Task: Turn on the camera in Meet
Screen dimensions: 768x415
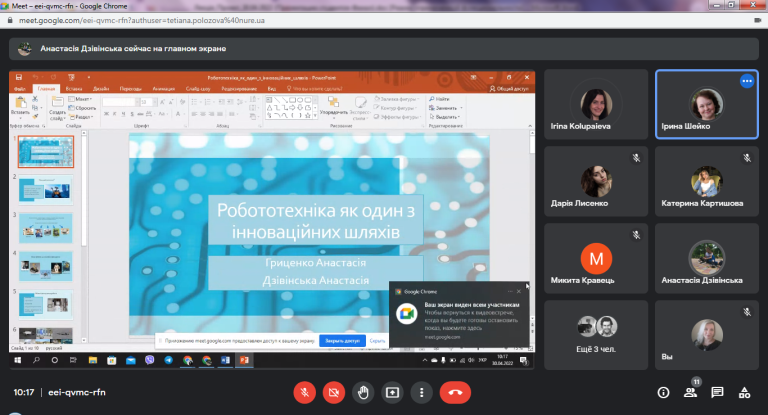Action: [334, 392]
